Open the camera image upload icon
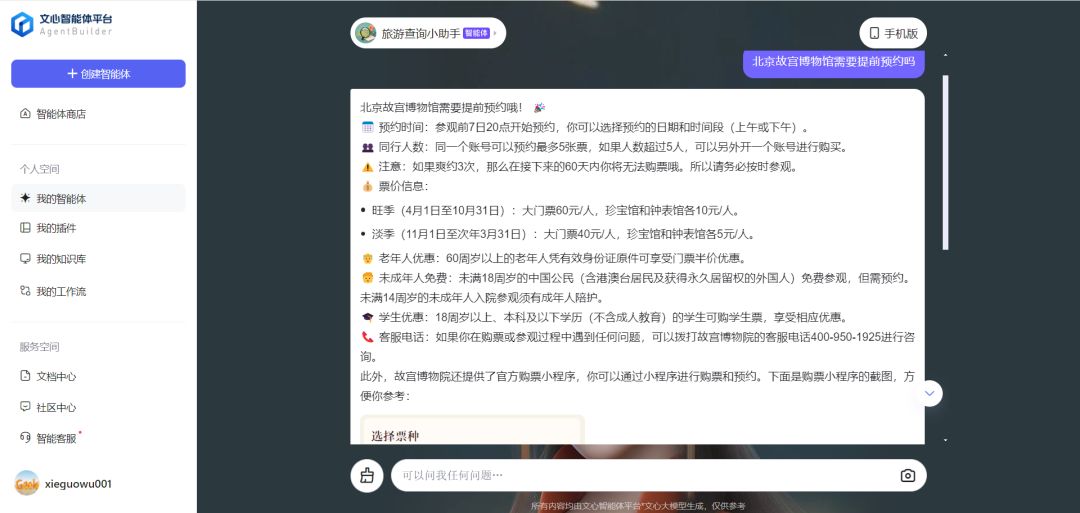Screen dimensions: 1080x513 tap(907, 476)
